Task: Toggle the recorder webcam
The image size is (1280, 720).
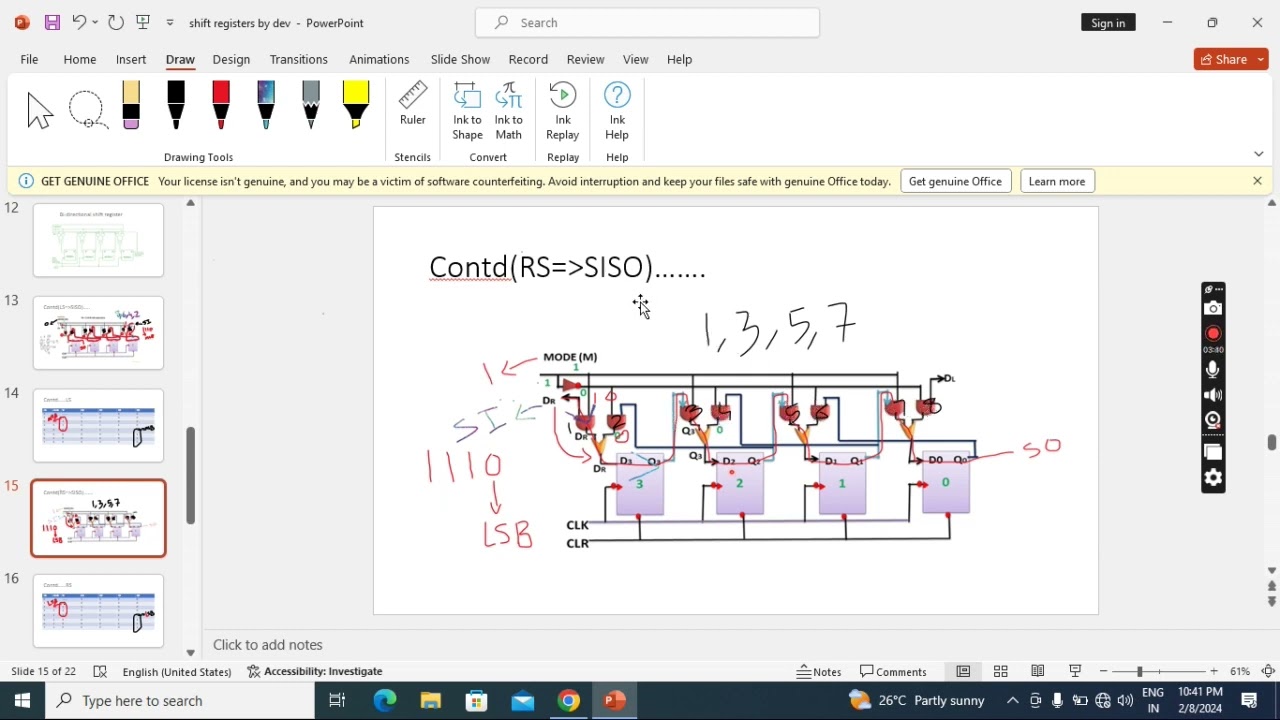Action: click(x=1213, y=420)
